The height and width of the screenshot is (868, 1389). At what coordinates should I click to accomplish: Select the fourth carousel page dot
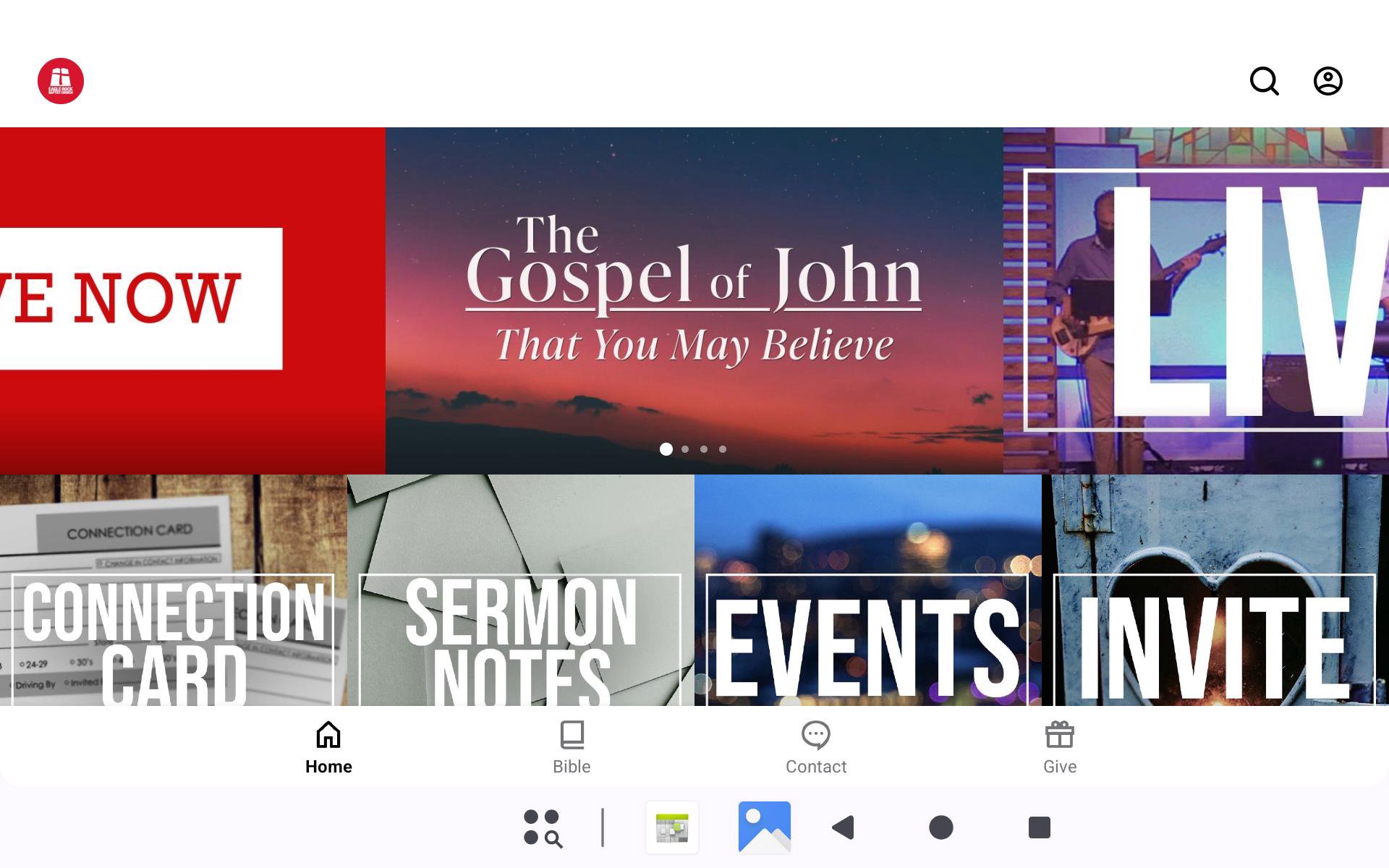723,449
